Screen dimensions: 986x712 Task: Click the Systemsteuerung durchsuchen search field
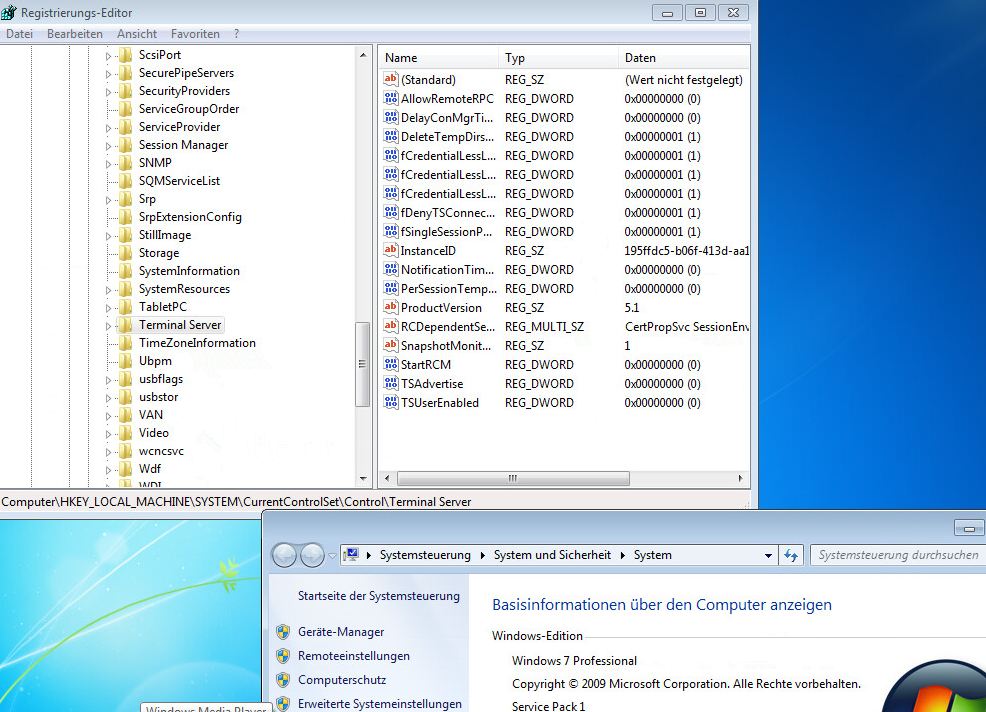coord(898,555)
